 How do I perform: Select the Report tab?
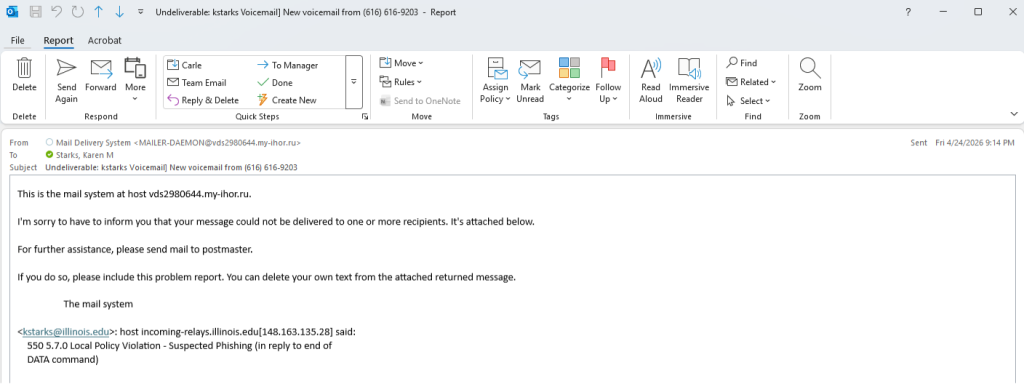[58, 40]
